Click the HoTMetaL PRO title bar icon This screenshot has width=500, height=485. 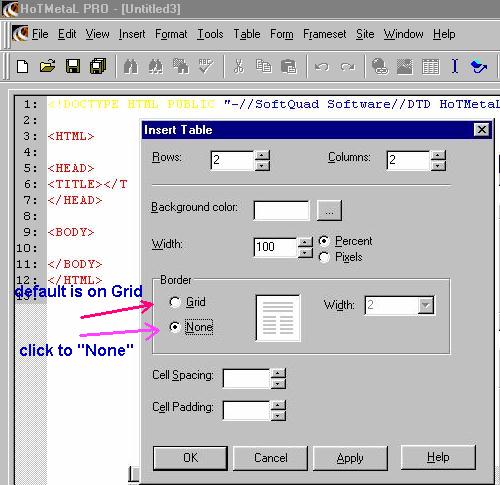click(10, 9)
